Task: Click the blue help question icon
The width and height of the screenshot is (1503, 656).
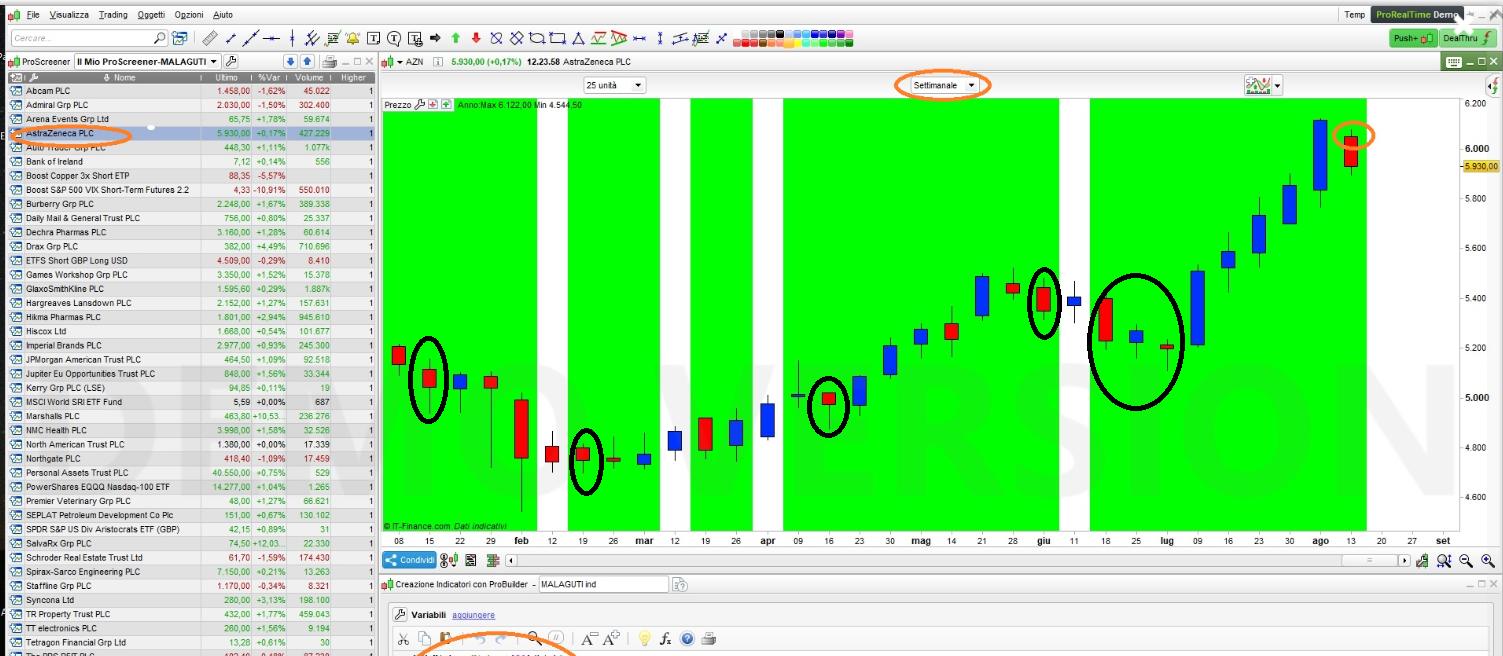Action: click(687, 638)
